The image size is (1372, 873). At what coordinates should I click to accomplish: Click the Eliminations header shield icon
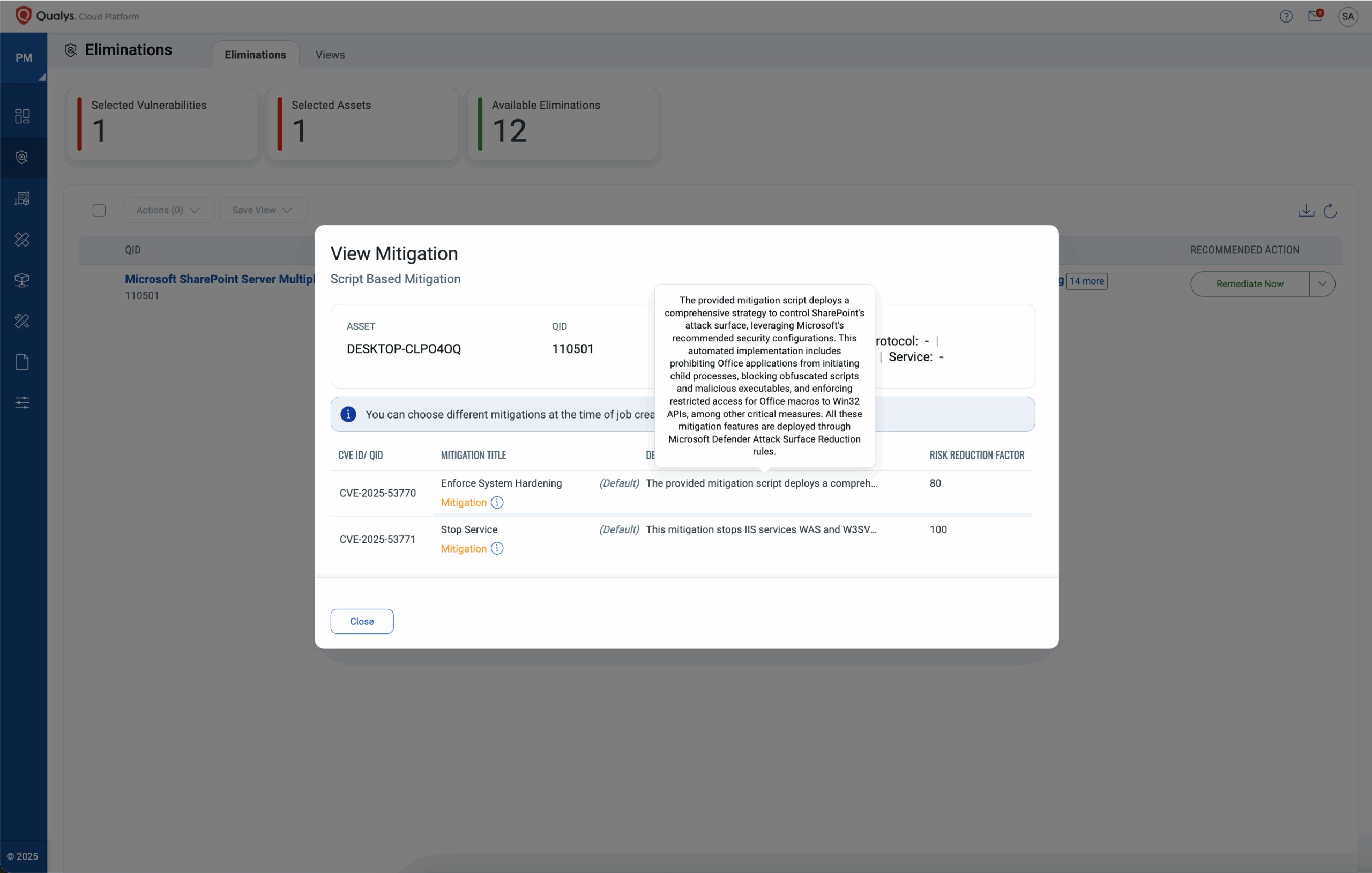coord(71,50)
